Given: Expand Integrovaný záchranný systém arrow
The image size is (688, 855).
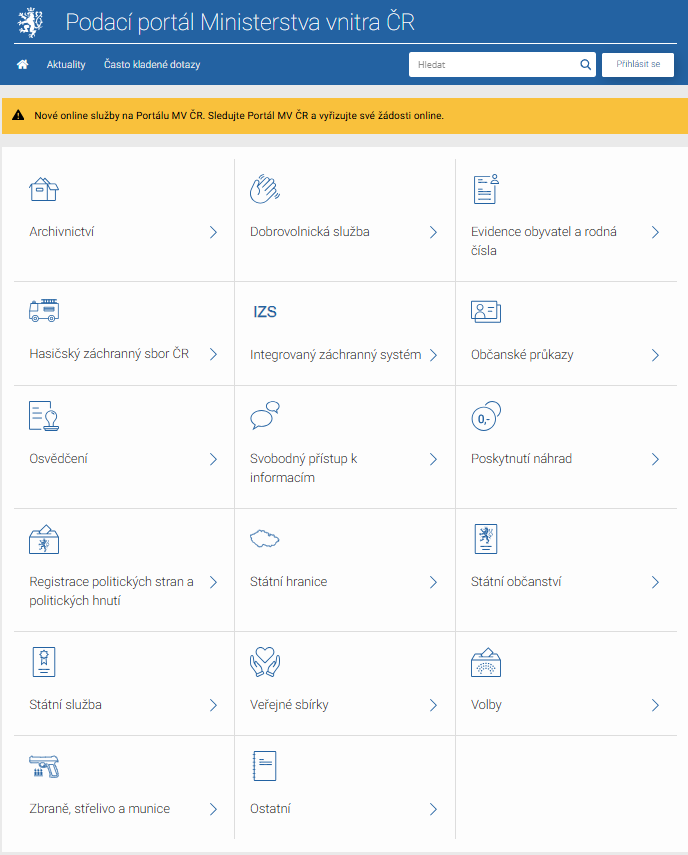Looking at the screenshot, I should 433,355.
